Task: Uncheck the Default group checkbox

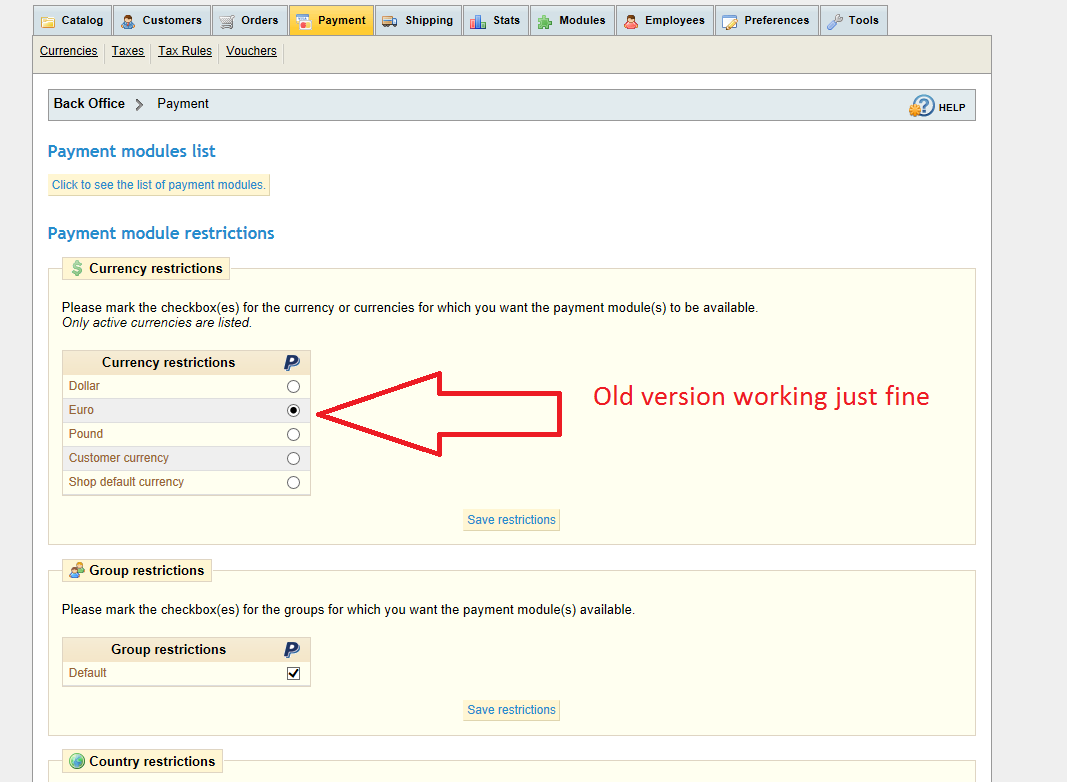Action: pyautogui.click(x=293, y=673)
